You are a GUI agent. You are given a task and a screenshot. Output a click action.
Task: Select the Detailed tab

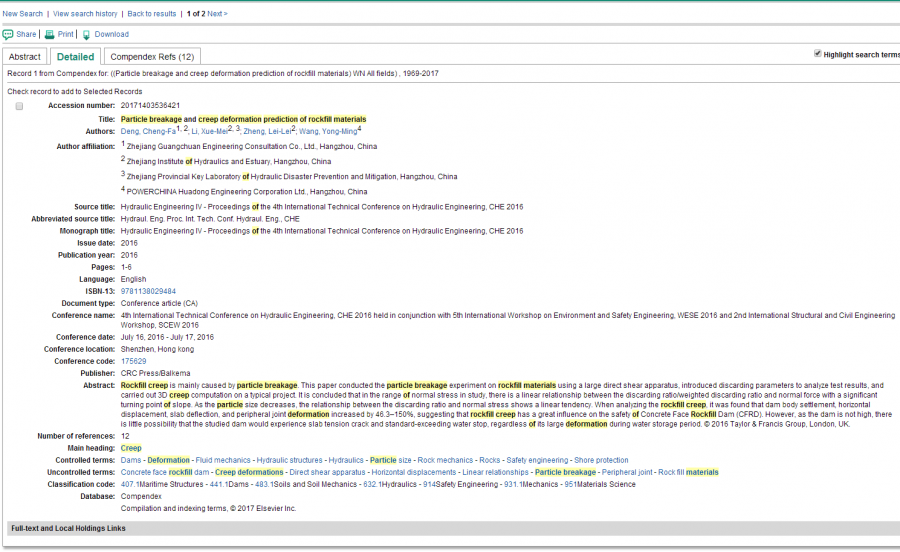click(x=75, y=57)
